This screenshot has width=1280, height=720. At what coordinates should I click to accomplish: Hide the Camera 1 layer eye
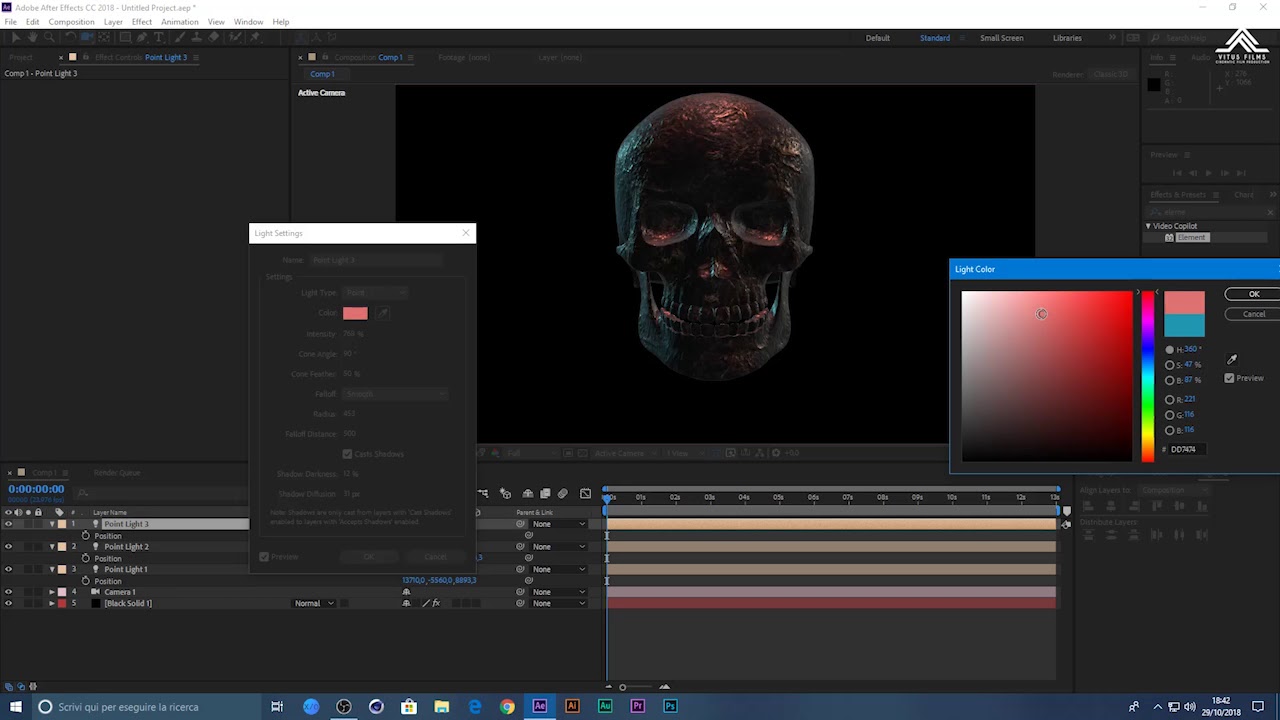point(9,592)
